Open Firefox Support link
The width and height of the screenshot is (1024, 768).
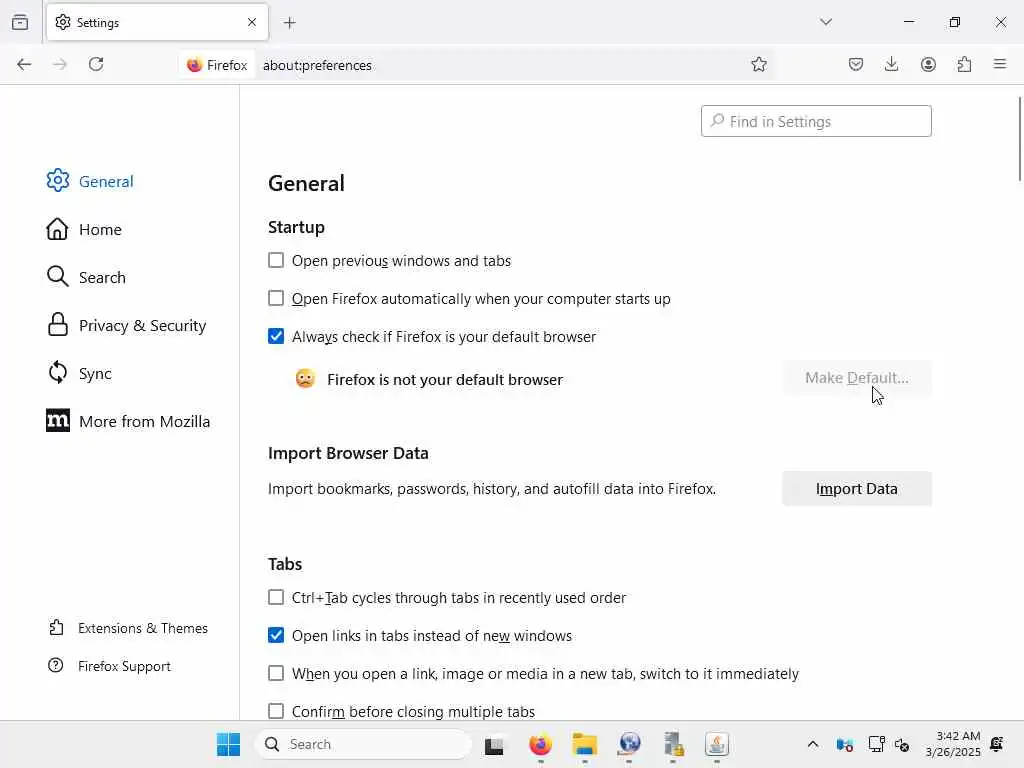coord(110,666)
